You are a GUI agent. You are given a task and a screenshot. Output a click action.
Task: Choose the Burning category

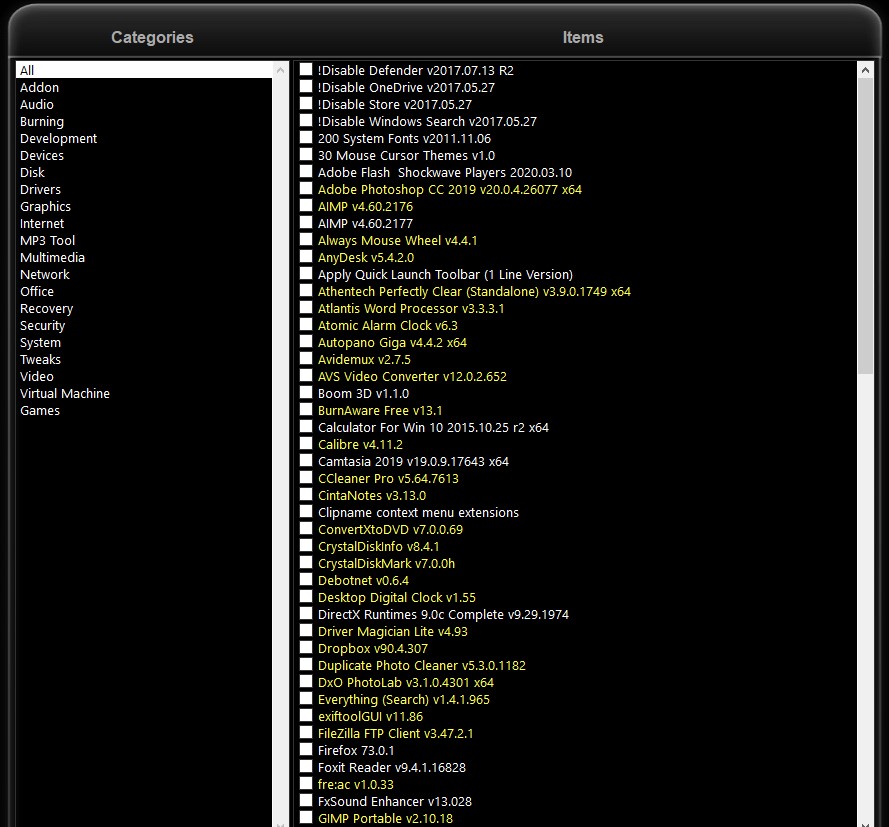(x=144, y=121)
